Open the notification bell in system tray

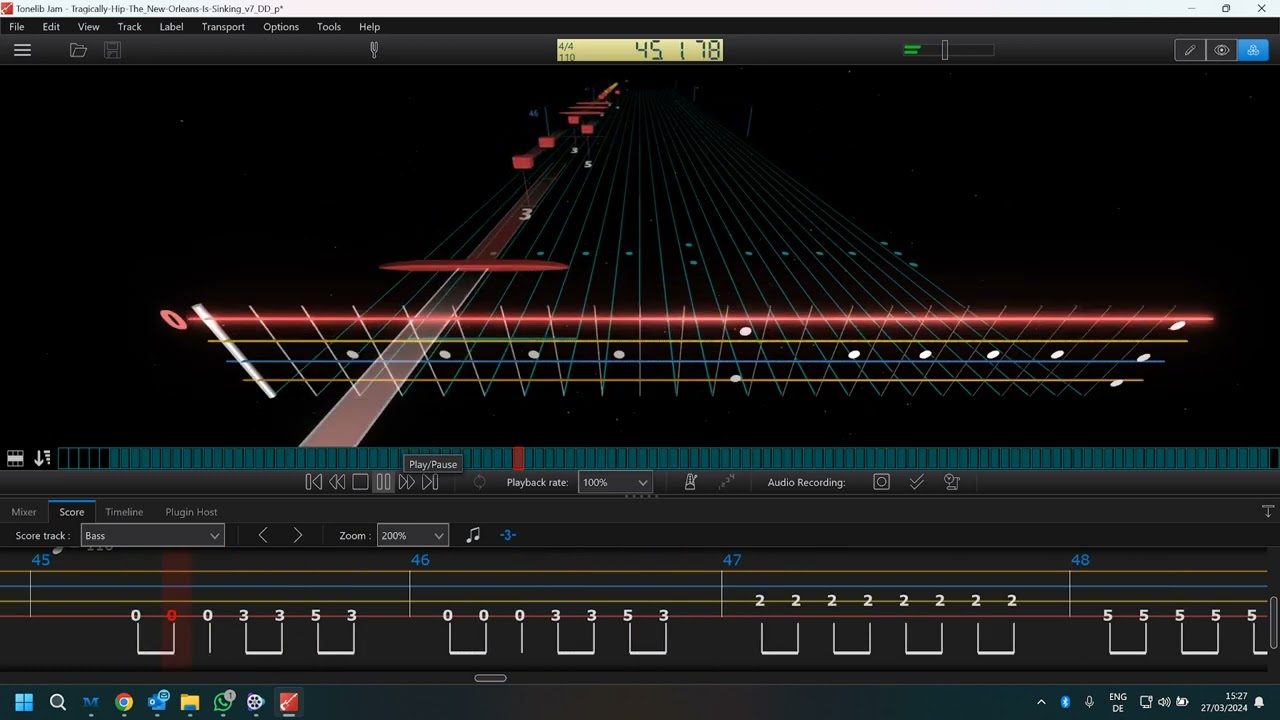coord(1259,702)
